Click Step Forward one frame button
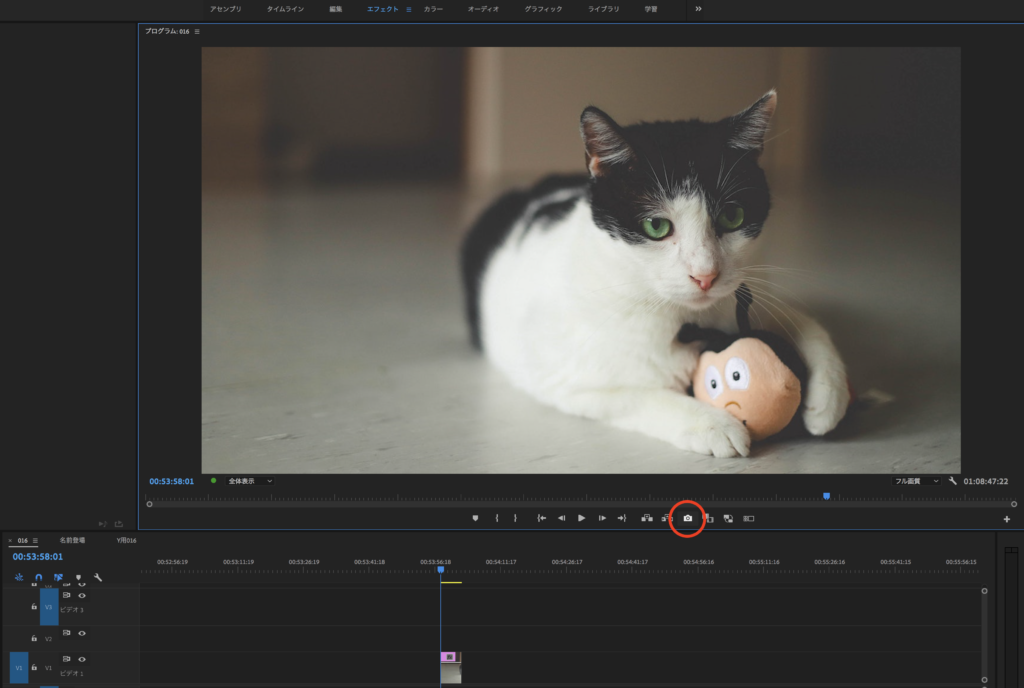The width and height of the screenshot is (1024, 688). (x=602, y=518)
